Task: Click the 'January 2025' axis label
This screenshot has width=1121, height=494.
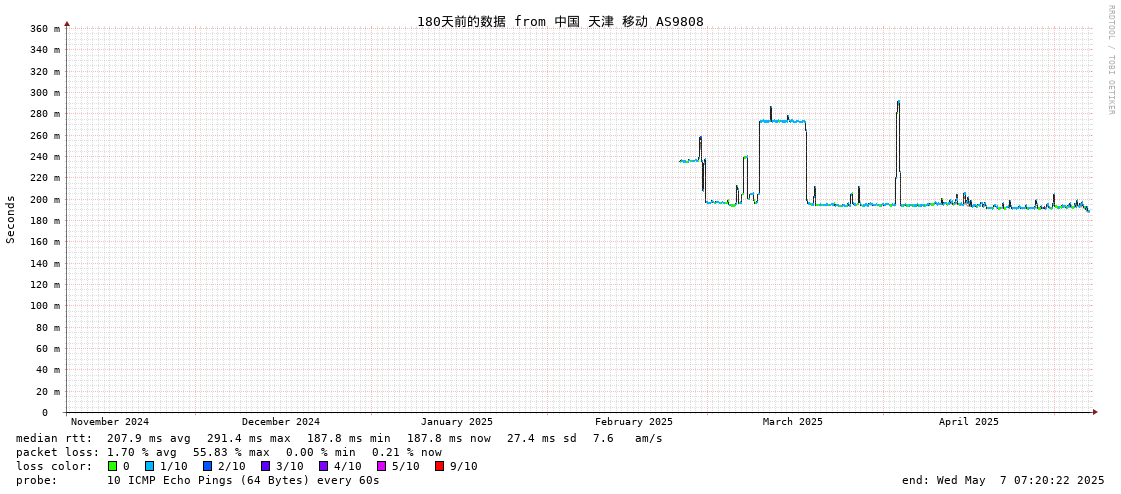Action: [457, 422]
